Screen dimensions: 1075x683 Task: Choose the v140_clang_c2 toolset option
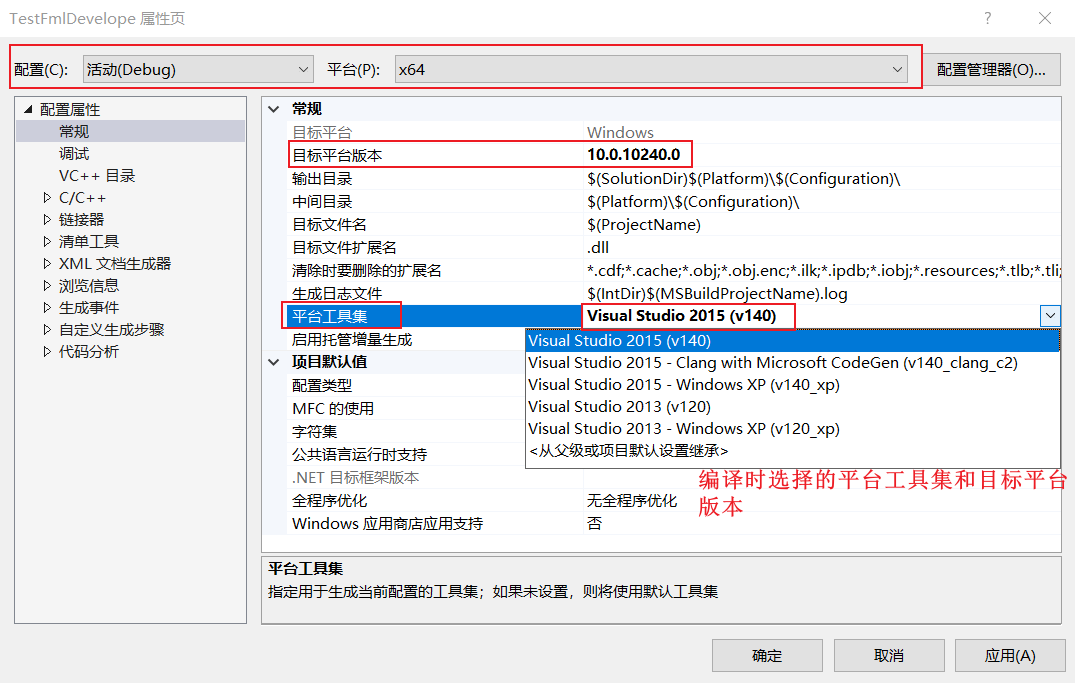pyautogui.click(x=793, y=363)
